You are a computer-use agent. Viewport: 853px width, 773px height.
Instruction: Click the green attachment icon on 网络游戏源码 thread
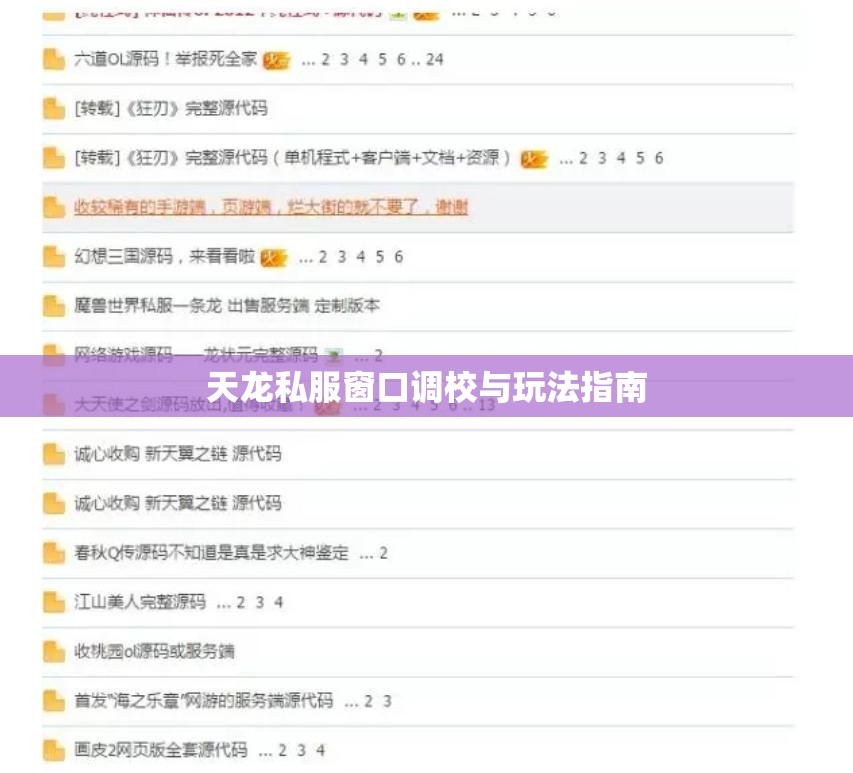pos(332,355)
